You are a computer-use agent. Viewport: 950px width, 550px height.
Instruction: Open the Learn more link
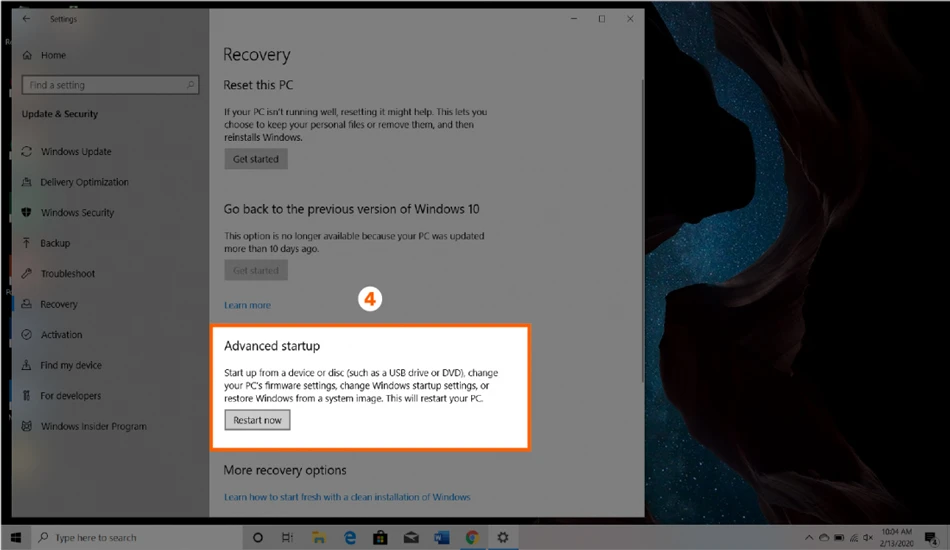247,305
